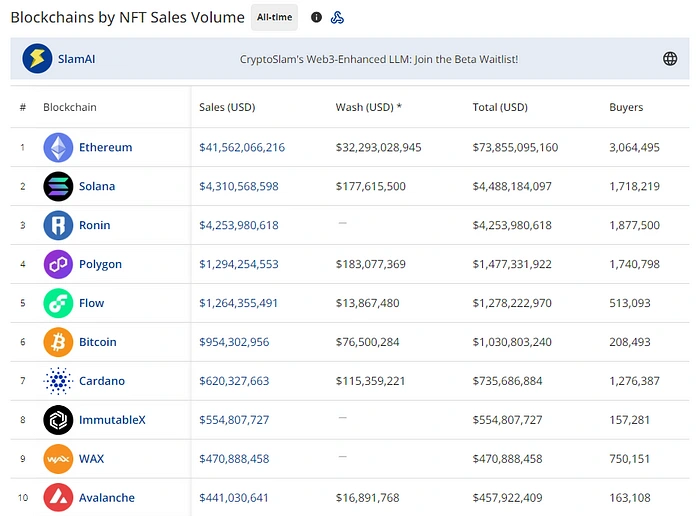Click the ImmutableX logo icon
This screenshot has width=700, height=516.
coord(58,420)
